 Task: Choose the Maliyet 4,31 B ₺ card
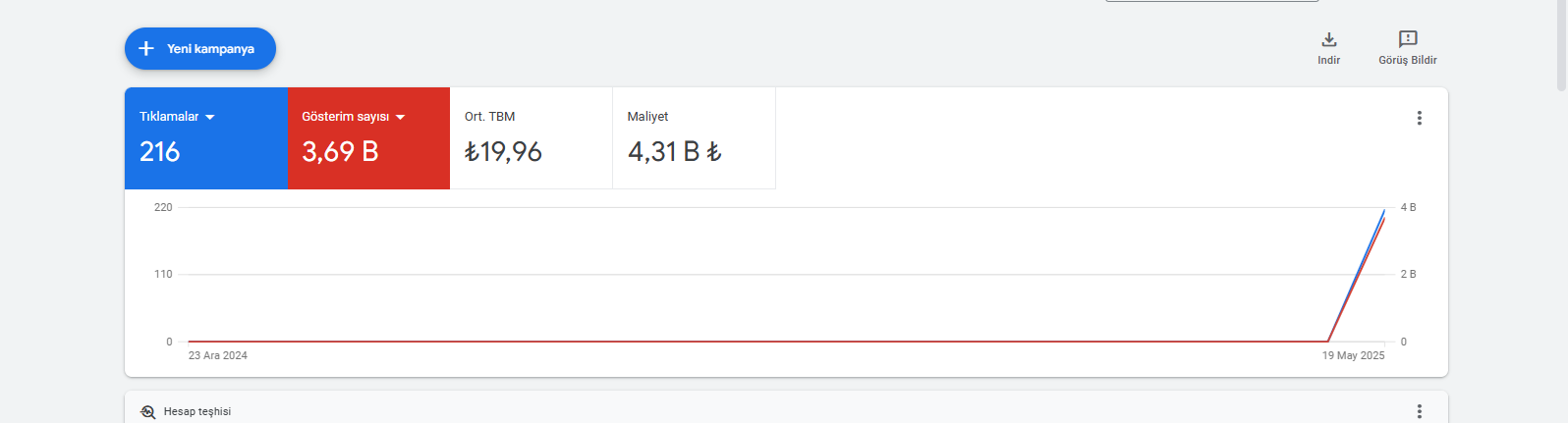pyautogui.click(x=695, y=138)
